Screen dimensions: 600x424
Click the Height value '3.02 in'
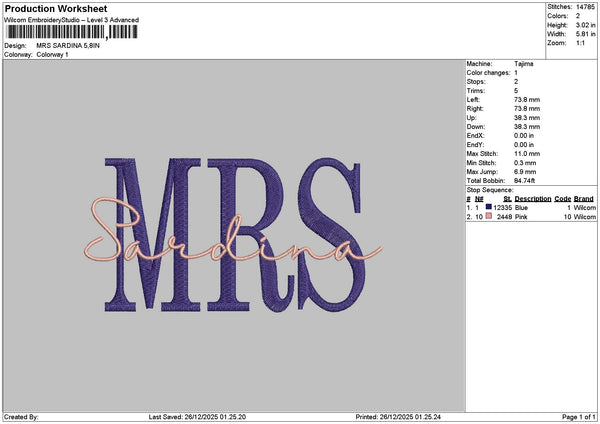585,25
